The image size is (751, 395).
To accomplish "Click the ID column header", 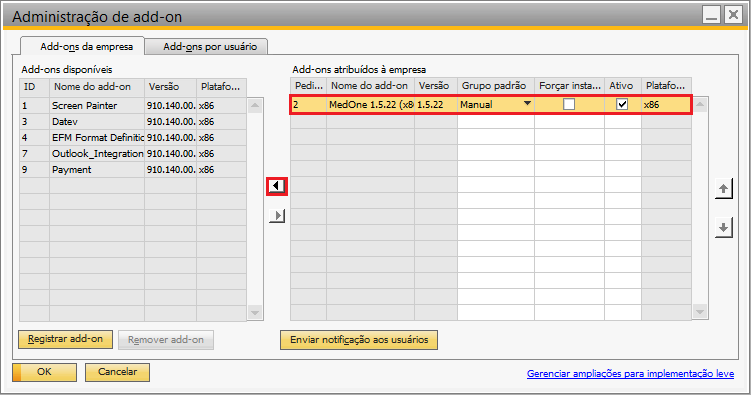I will tap(34, 87).
